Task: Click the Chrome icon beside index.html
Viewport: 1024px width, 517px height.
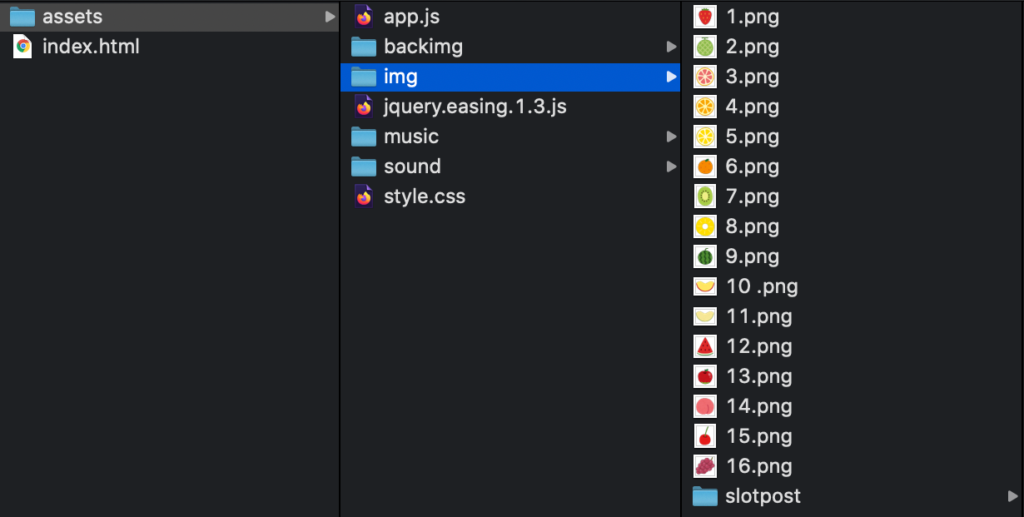Action: click(x=23, y=46)
